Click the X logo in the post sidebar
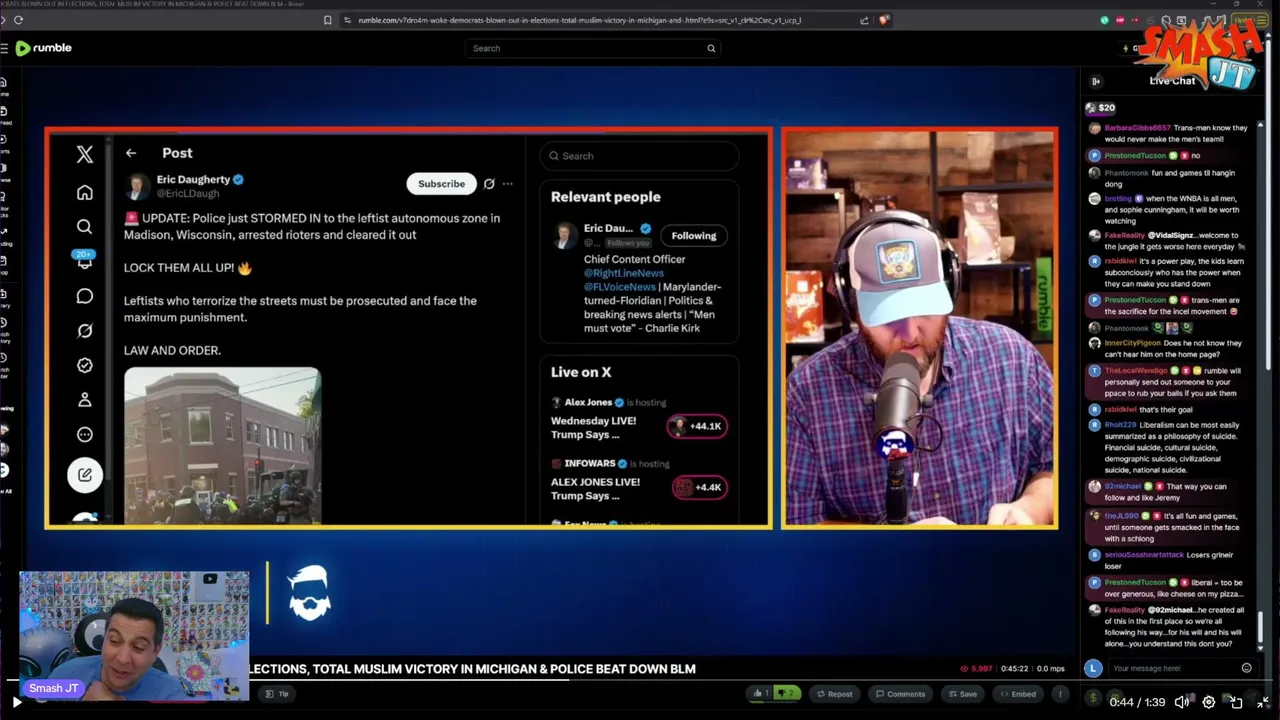 point(85,154)
